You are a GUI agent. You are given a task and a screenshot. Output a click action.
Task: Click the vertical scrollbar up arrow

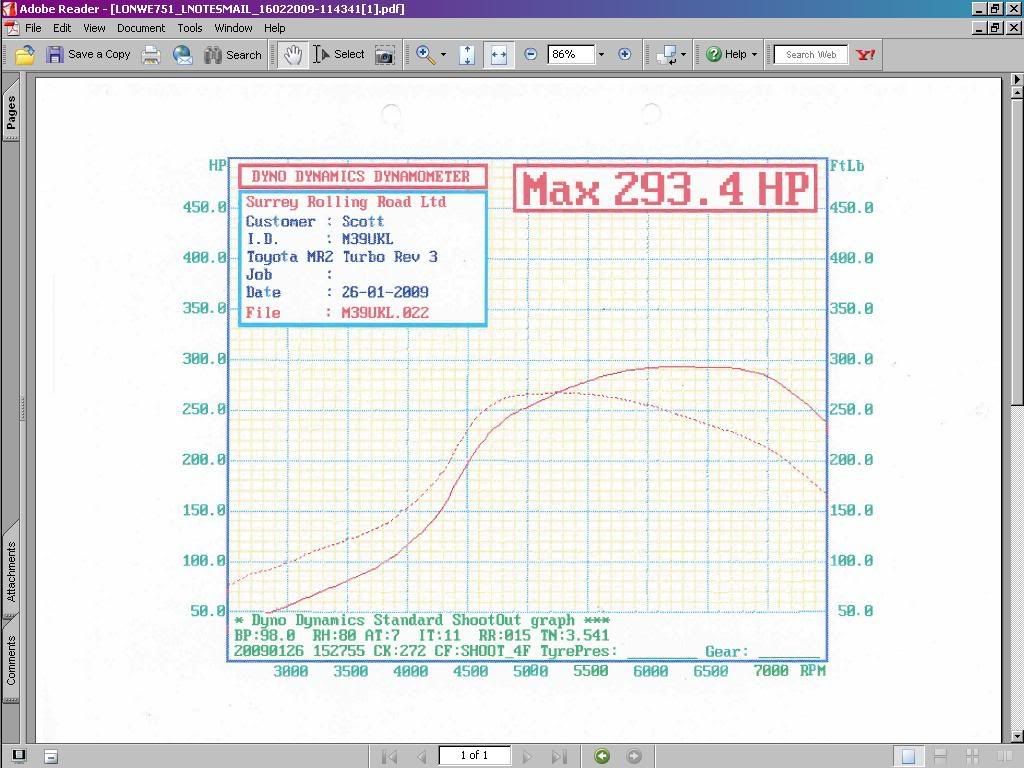point(1017,94)
